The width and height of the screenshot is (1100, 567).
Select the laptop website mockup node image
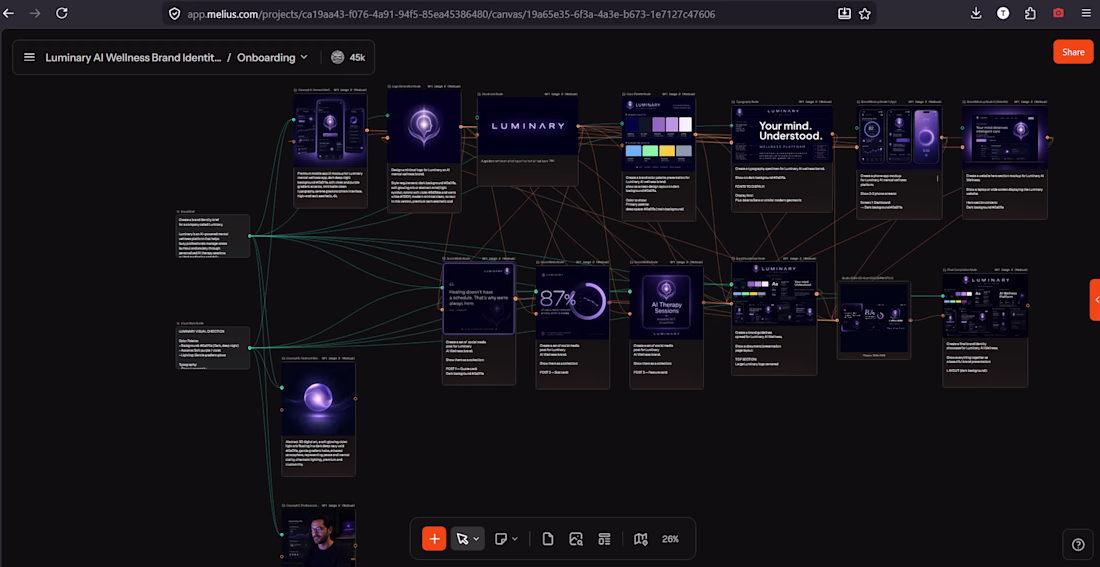click(x=1005, y=138)
